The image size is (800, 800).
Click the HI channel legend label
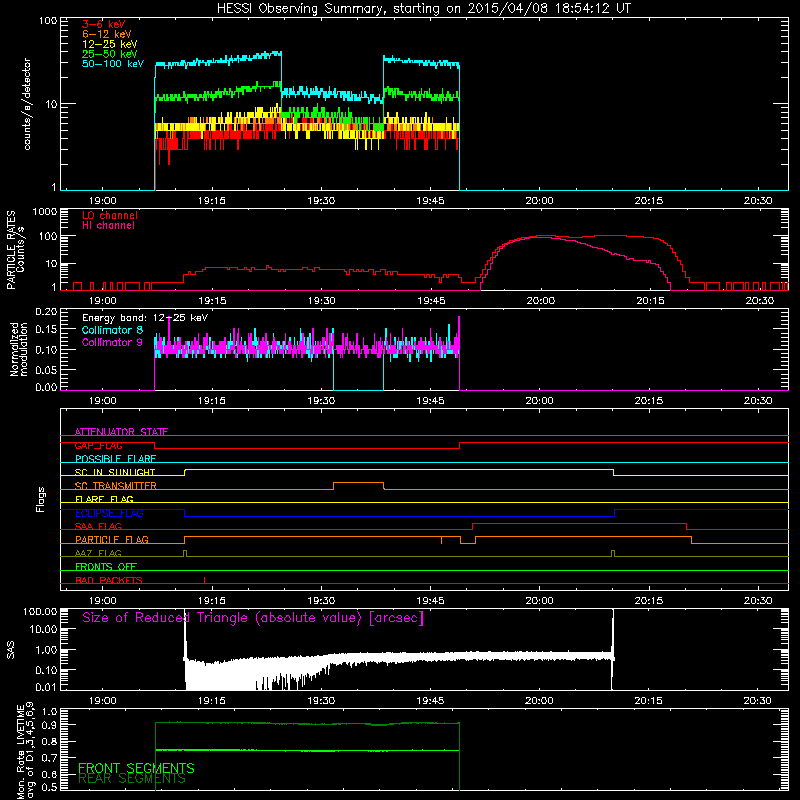pyautogui.click(x=108, y=226)
